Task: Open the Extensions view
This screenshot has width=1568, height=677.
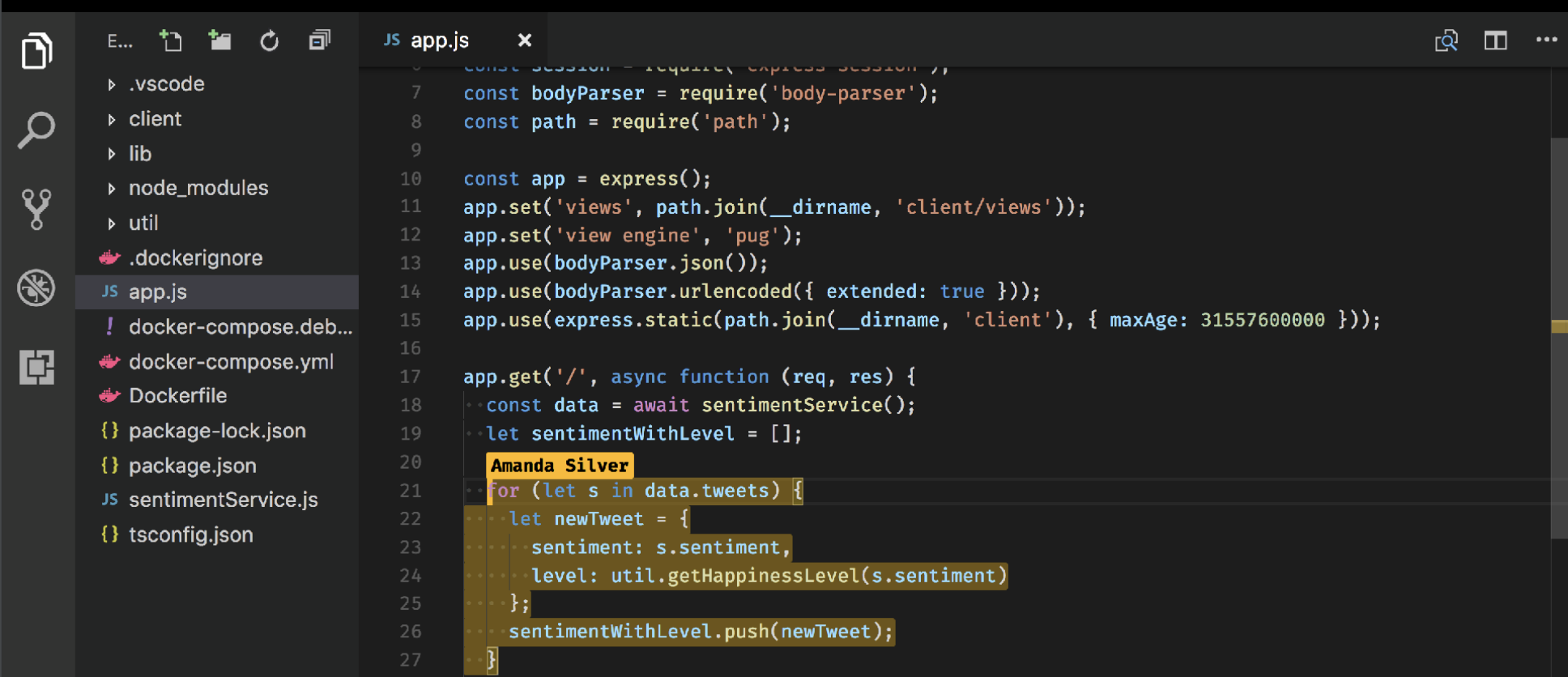Action: pyautogui.click(x=36, y=367)
